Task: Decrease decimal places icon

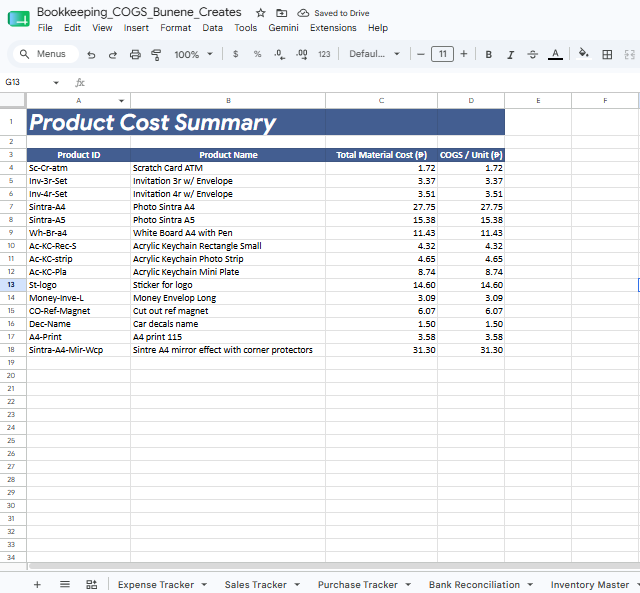Action: (279, 54)
